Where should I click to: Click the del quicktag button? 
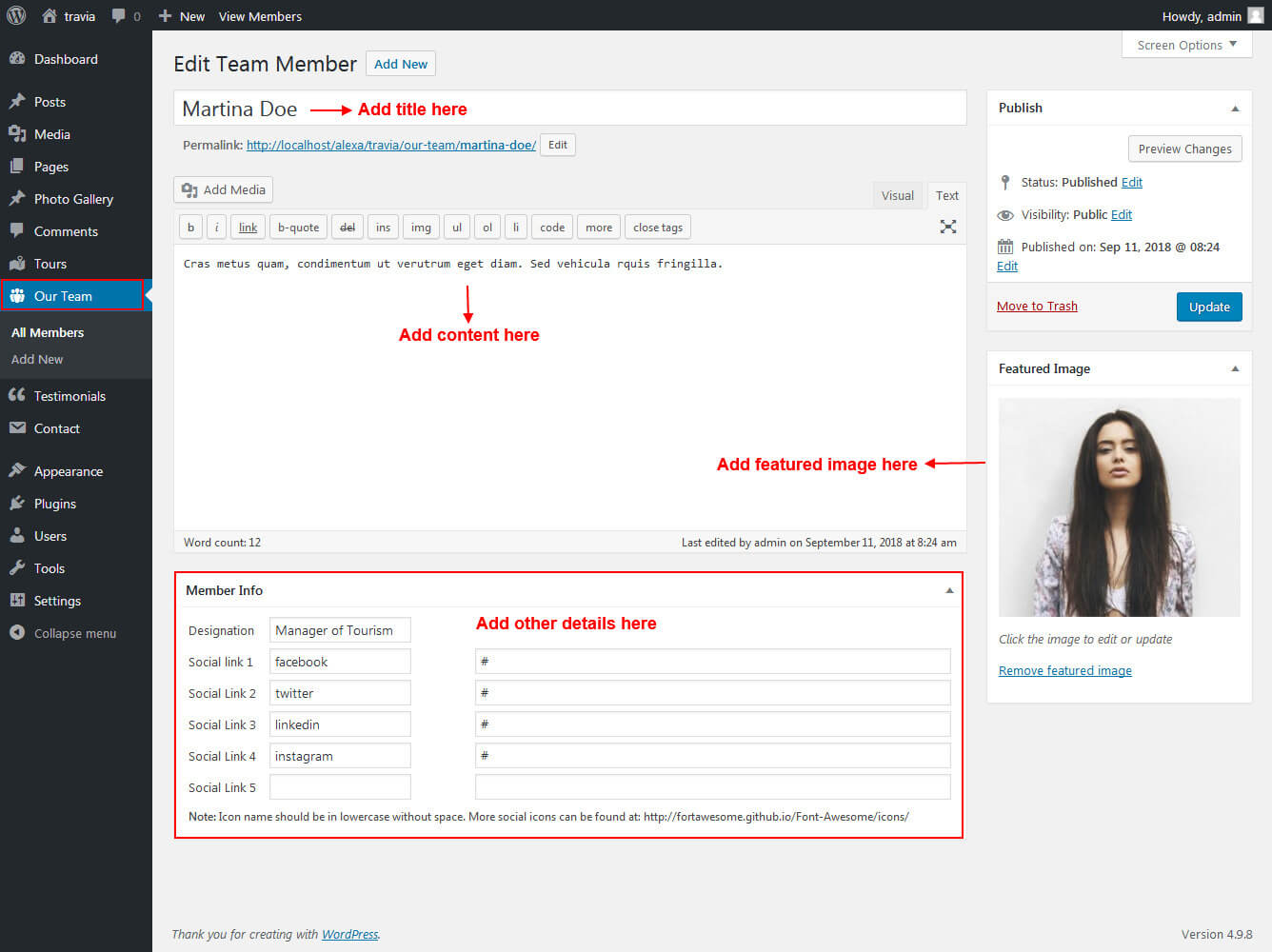pos(348,227)
